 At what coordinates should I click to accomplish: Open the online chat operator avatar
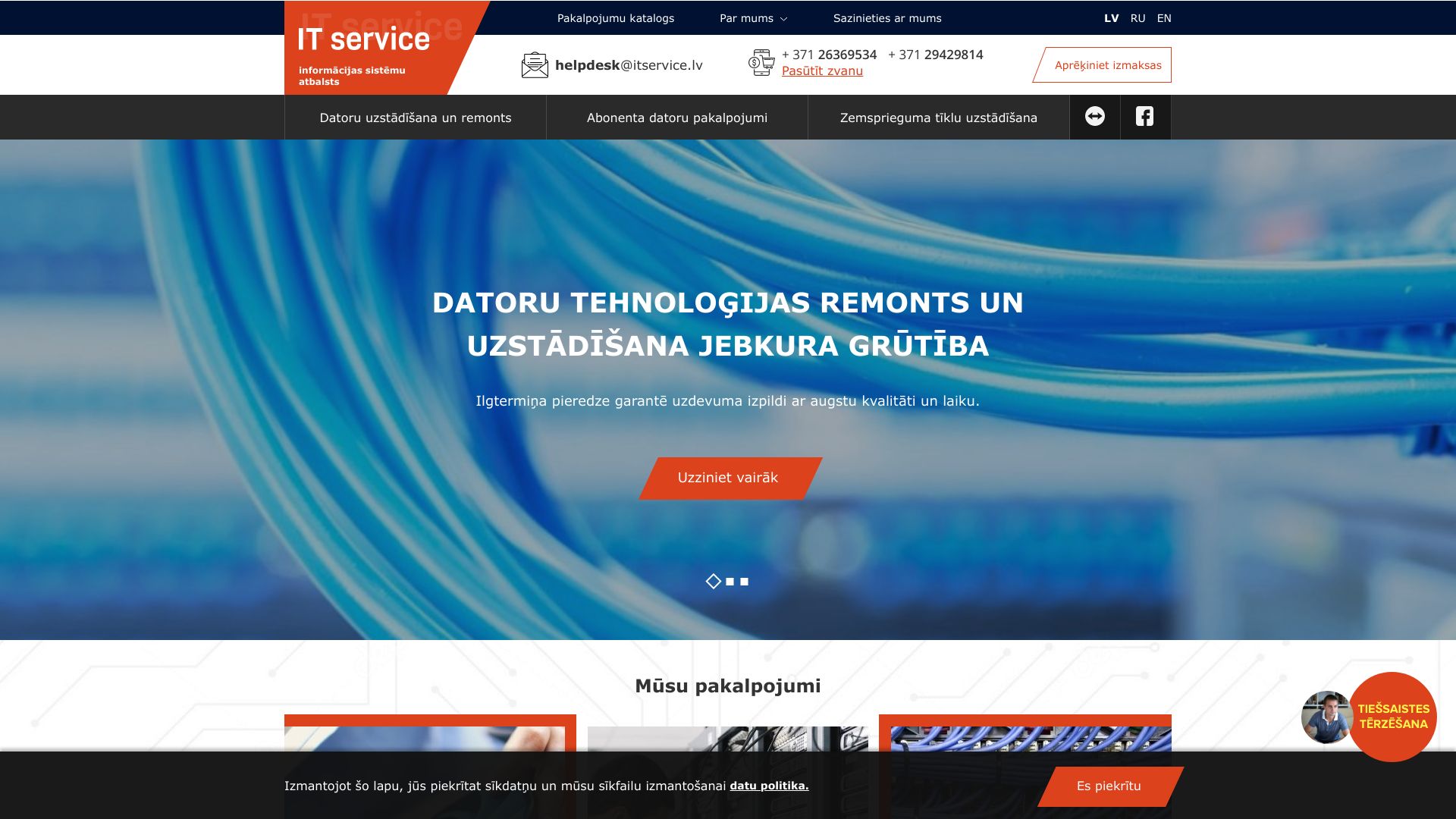1326,717
